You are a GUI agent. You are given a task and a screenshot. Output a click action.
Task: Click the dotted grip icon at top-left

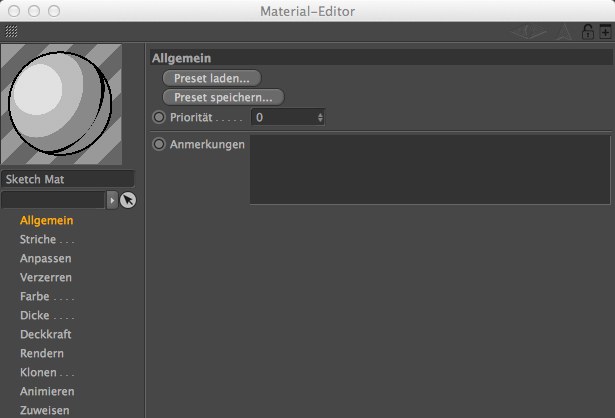point(11,32)
